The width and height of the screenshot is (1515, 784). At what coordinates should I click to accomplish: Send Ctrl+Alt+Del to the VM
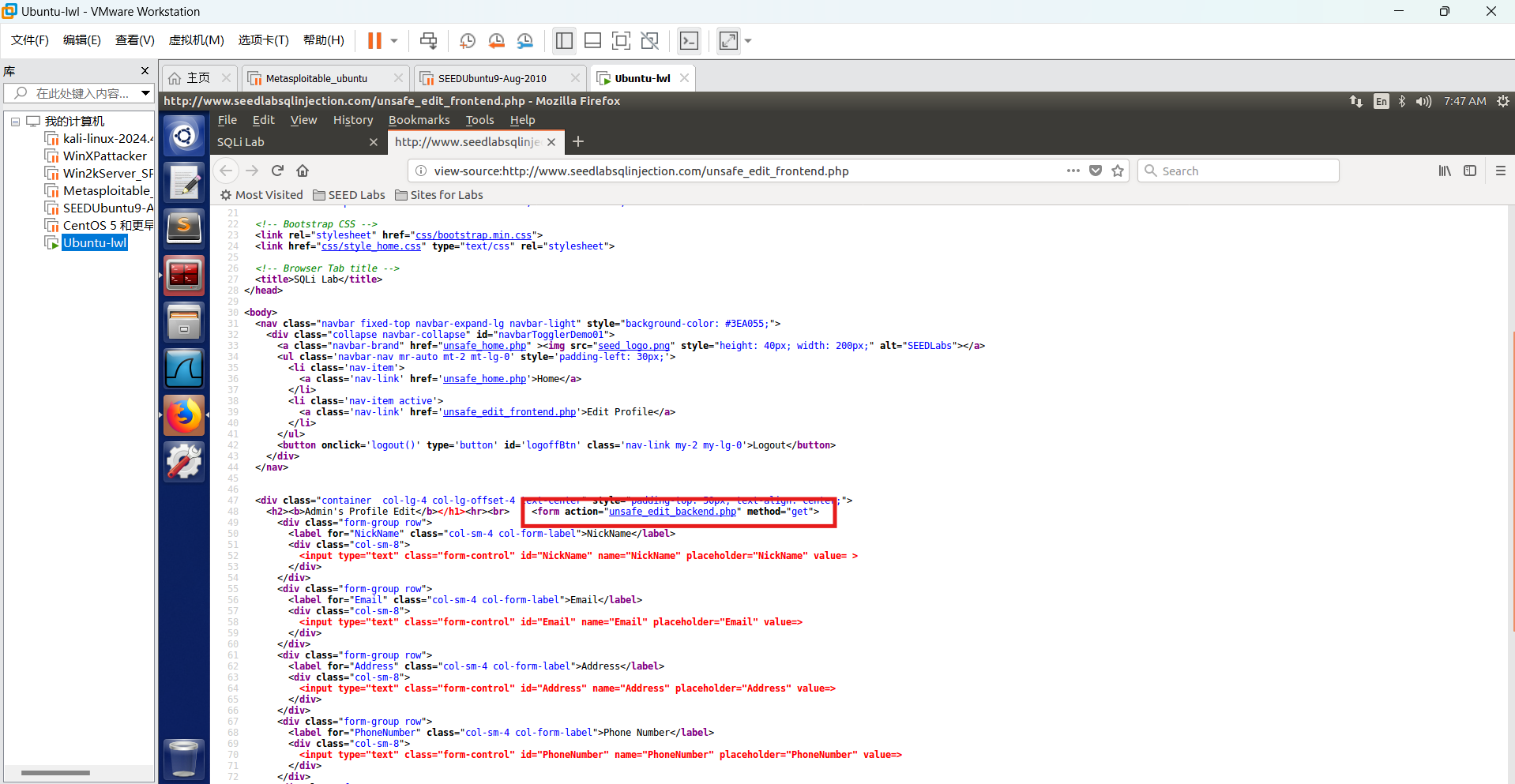[428, 40]
